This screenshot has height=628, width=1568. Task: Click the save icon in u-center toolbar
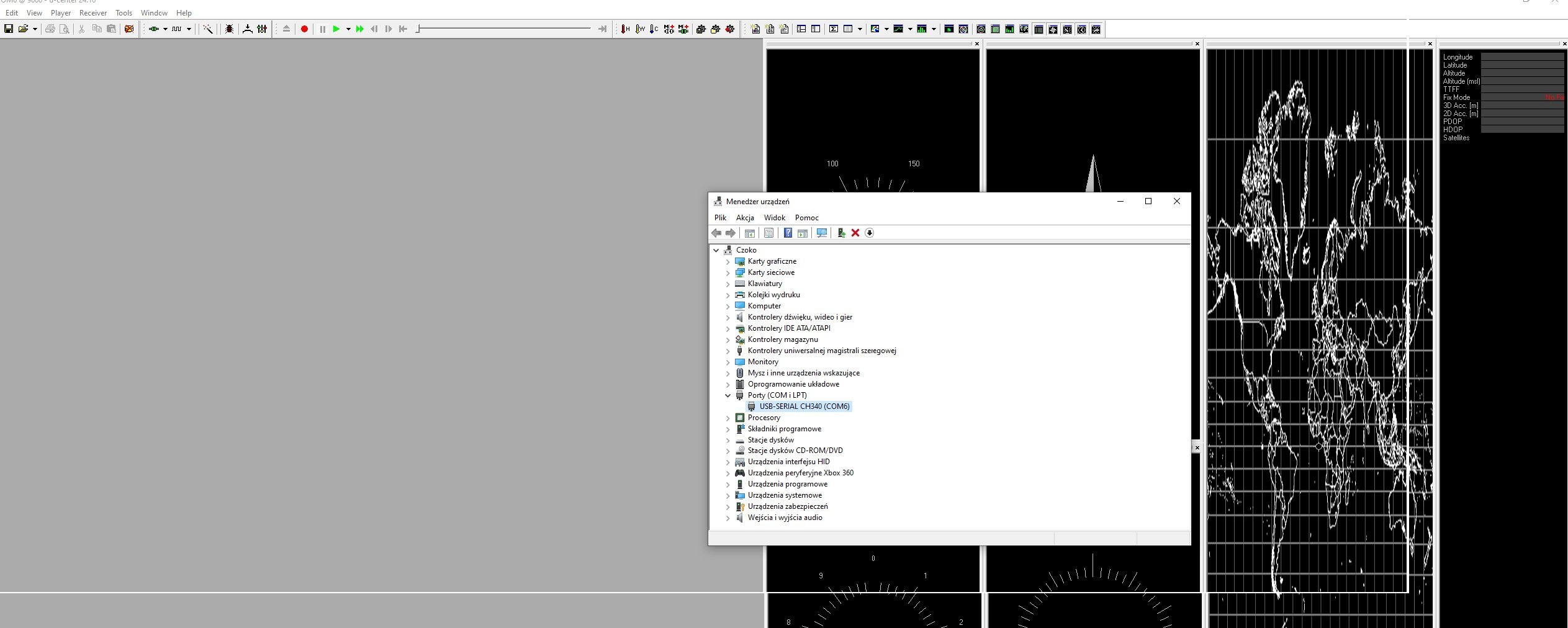[x=9, y=29]
